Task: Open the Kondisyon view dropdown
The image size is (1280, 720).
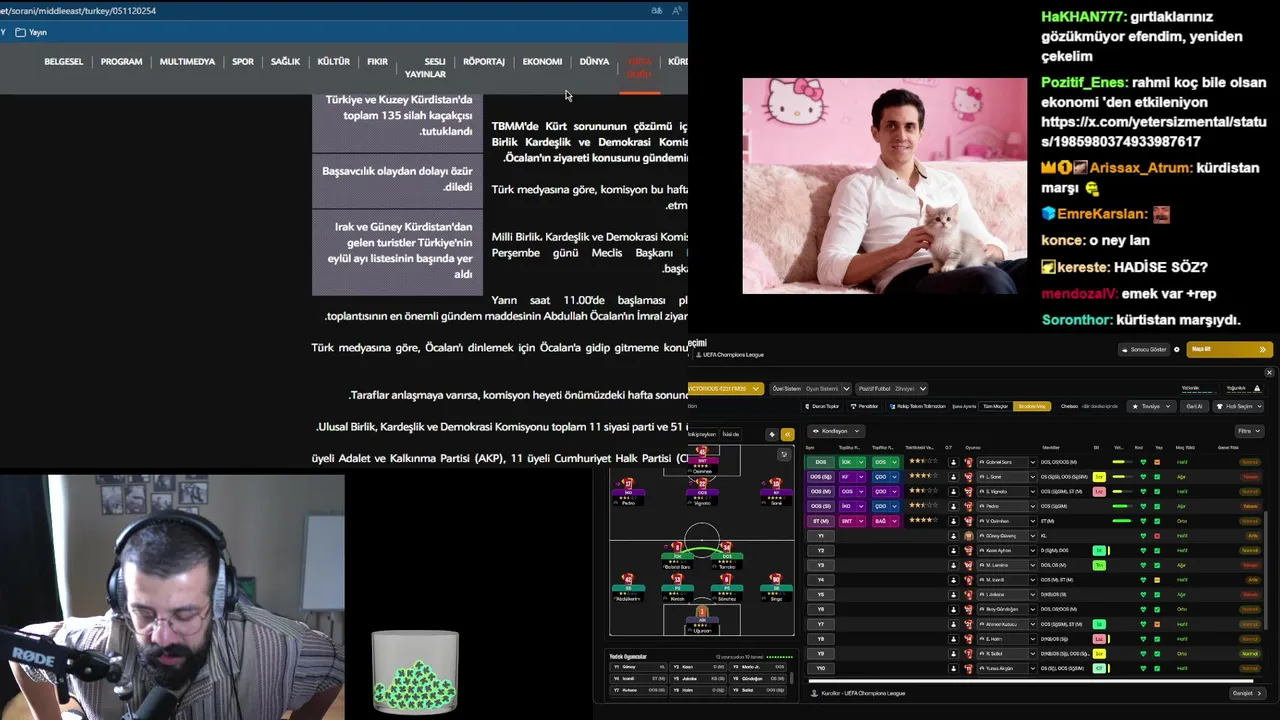Action: click(836, 431)
